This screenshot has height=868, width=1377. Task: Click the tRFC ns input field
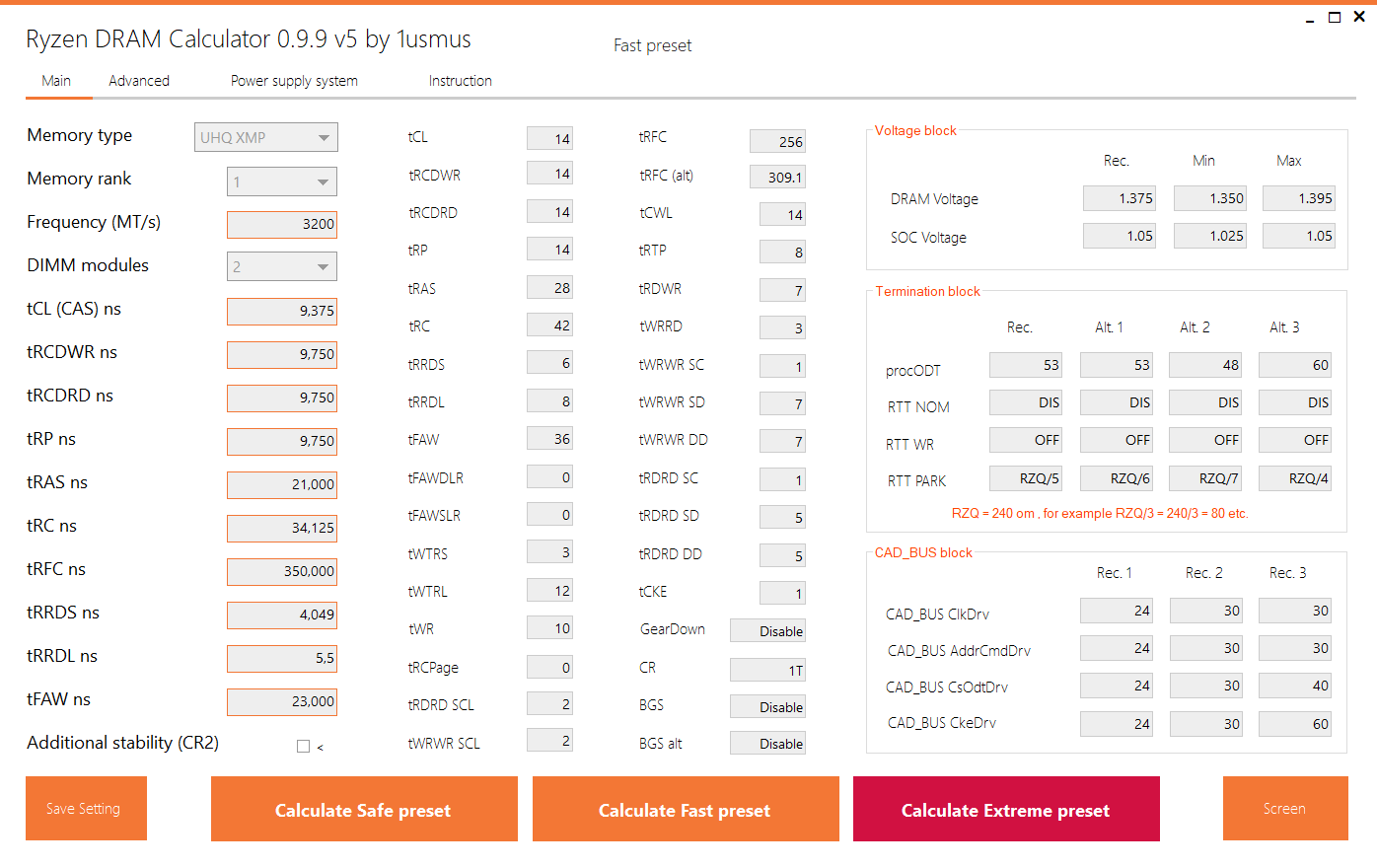point(282,571)
